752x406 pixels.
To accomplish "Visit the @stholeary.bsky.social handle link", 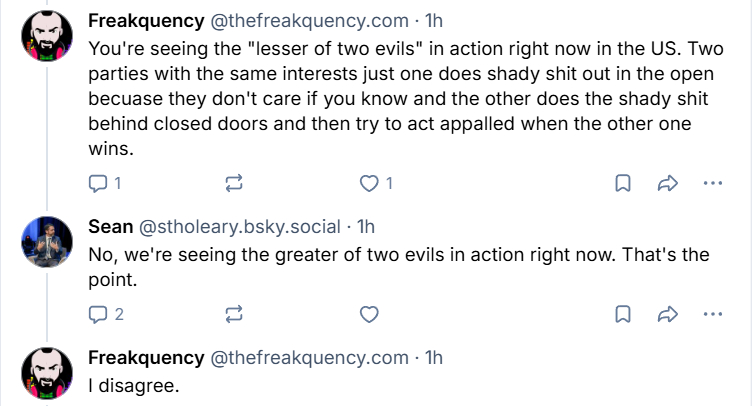I will (245, 226).
